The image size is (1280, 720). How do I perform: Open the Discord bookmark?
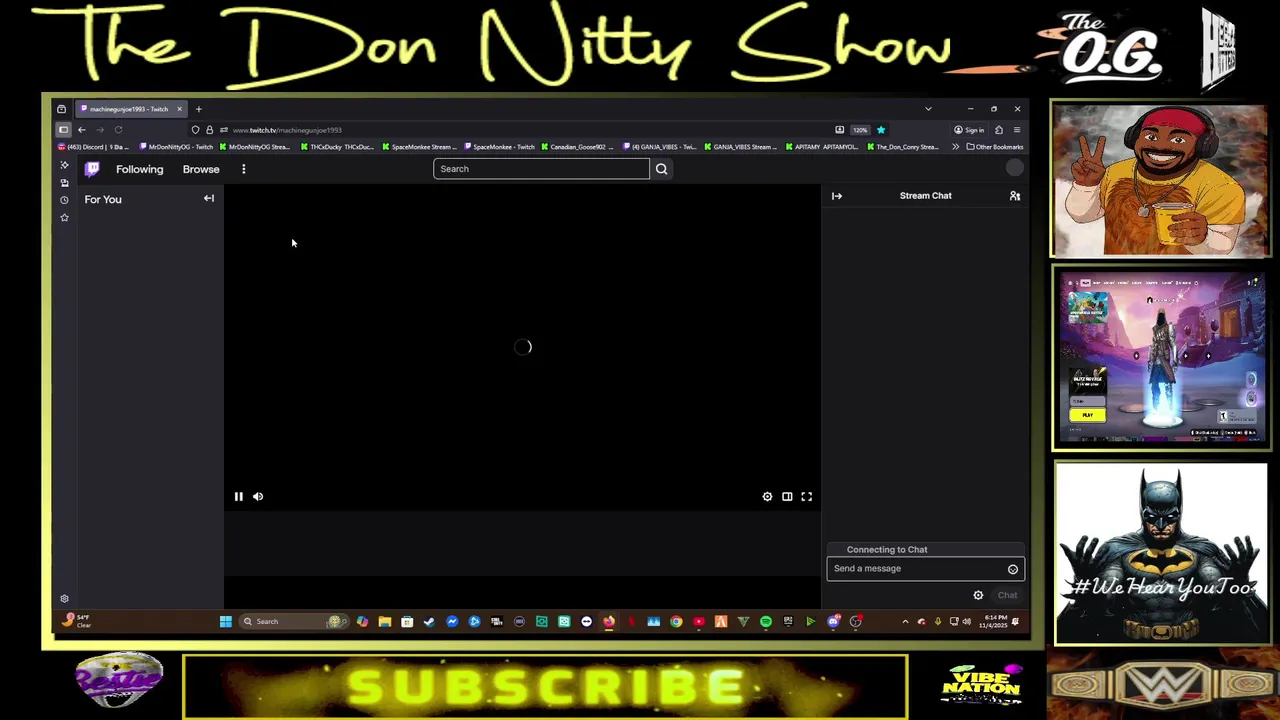coord(95,147)
